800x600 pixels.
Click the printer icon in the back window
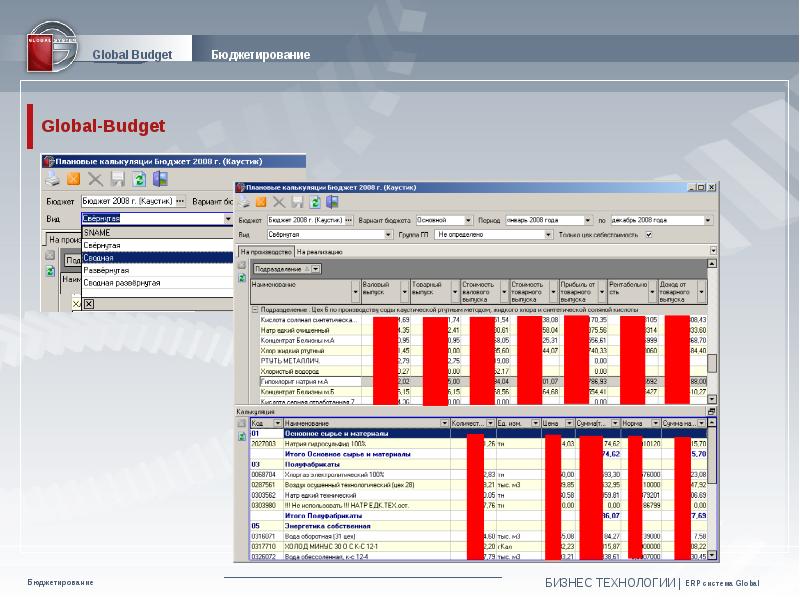52,180
